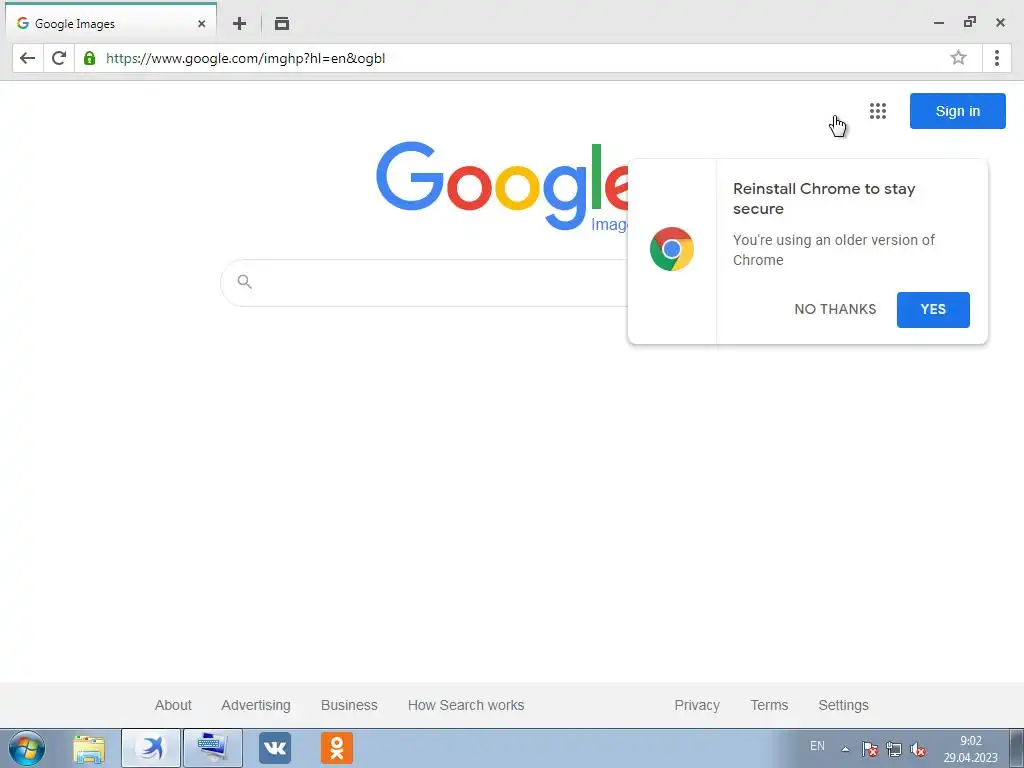Click the Show desktop strip beside the clock
The image size is (1024, 768).
(1016, 748)
